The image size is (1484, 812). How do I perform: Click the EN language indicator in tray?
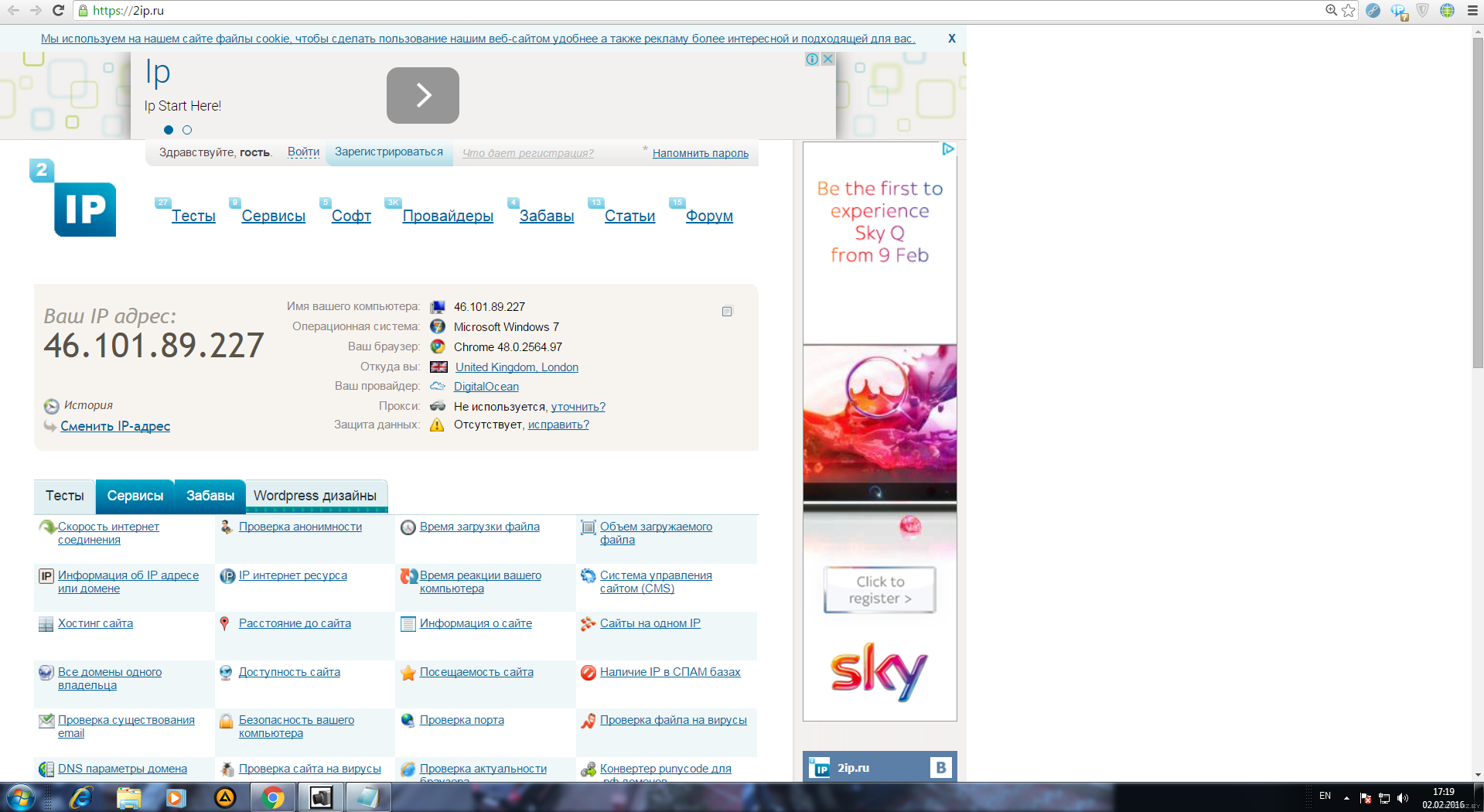pyautogui.click(x=1325, y=796)
